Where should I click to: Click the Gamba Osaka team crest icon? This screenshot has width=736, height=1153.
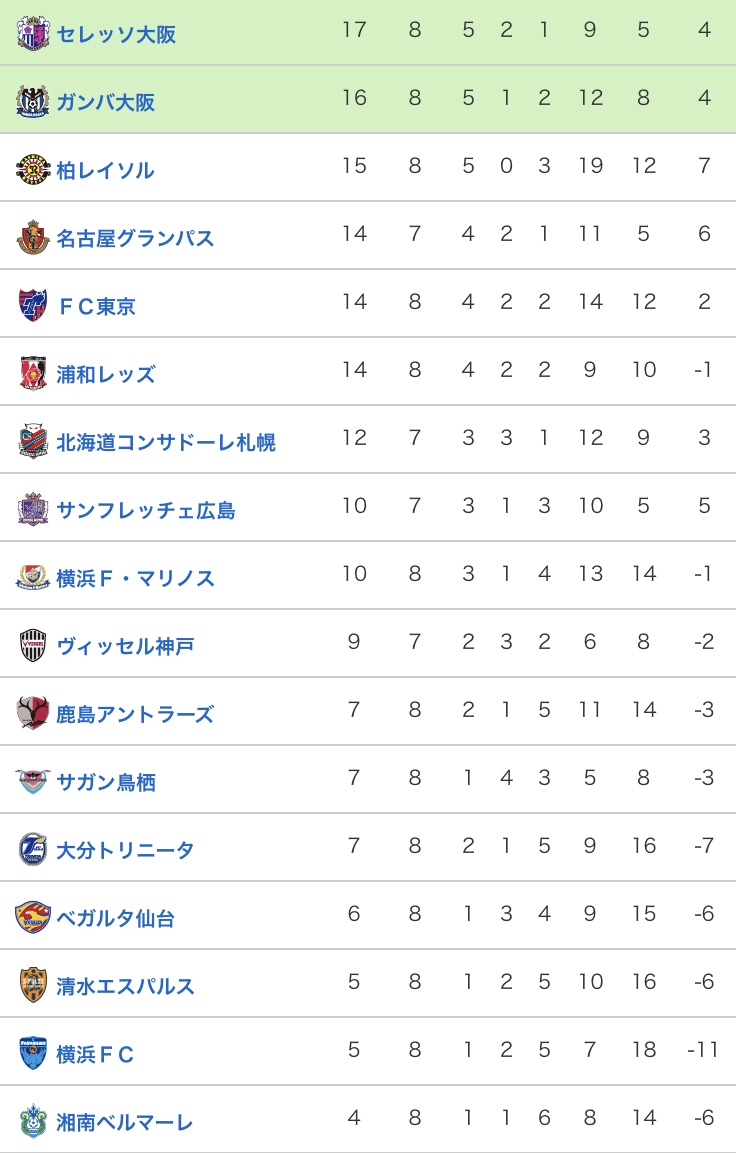[x=33, y=101]
